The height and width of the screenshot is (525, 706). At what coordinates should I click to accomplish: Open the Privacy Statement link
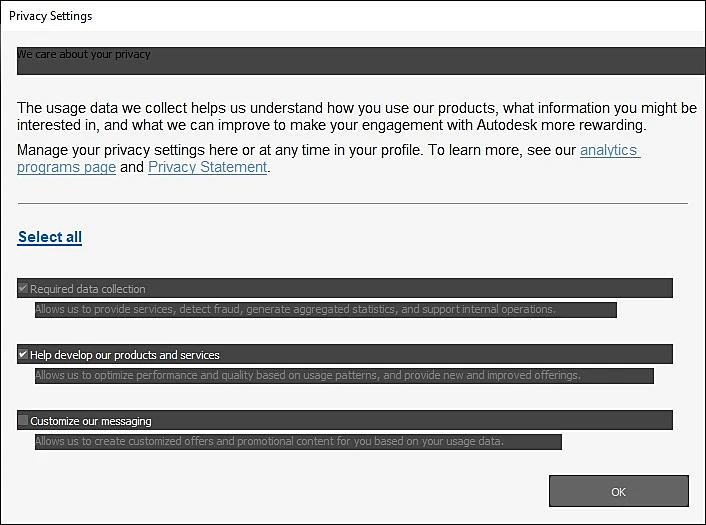pos(208,167)
